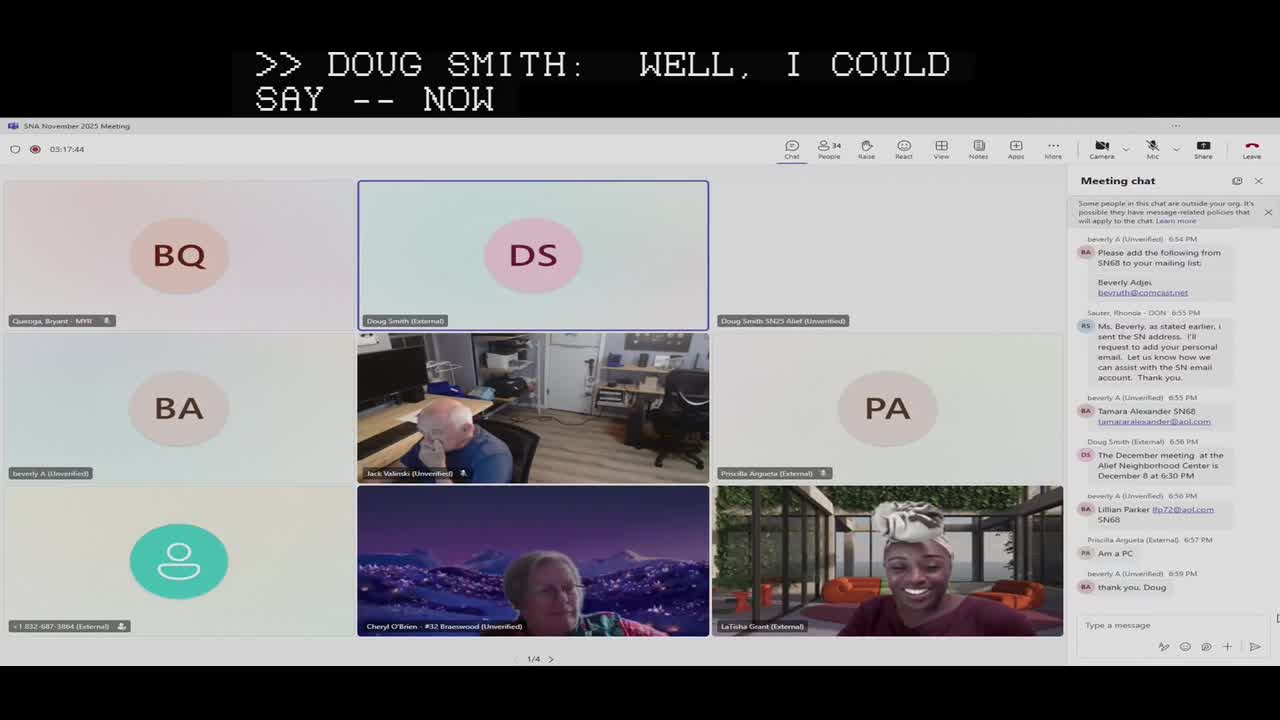Select the phone caller +1 832 tile
This screenshot has width=1280, height=720.
[x=179, y=561]
